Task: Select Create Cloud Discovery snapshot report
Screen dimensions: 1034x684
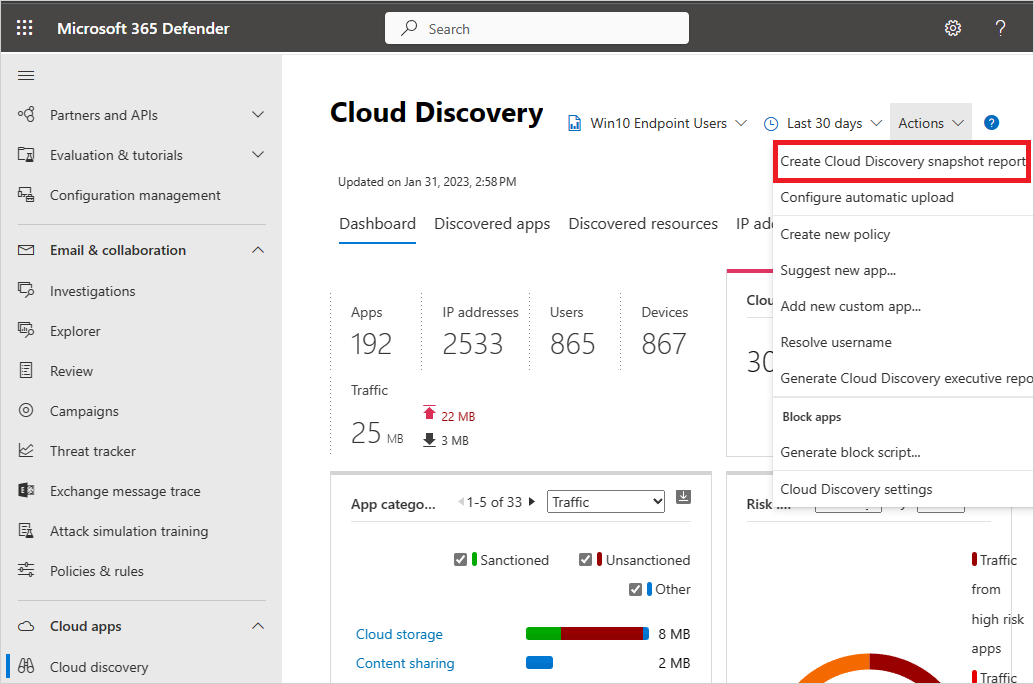Action: pos(901,161)
